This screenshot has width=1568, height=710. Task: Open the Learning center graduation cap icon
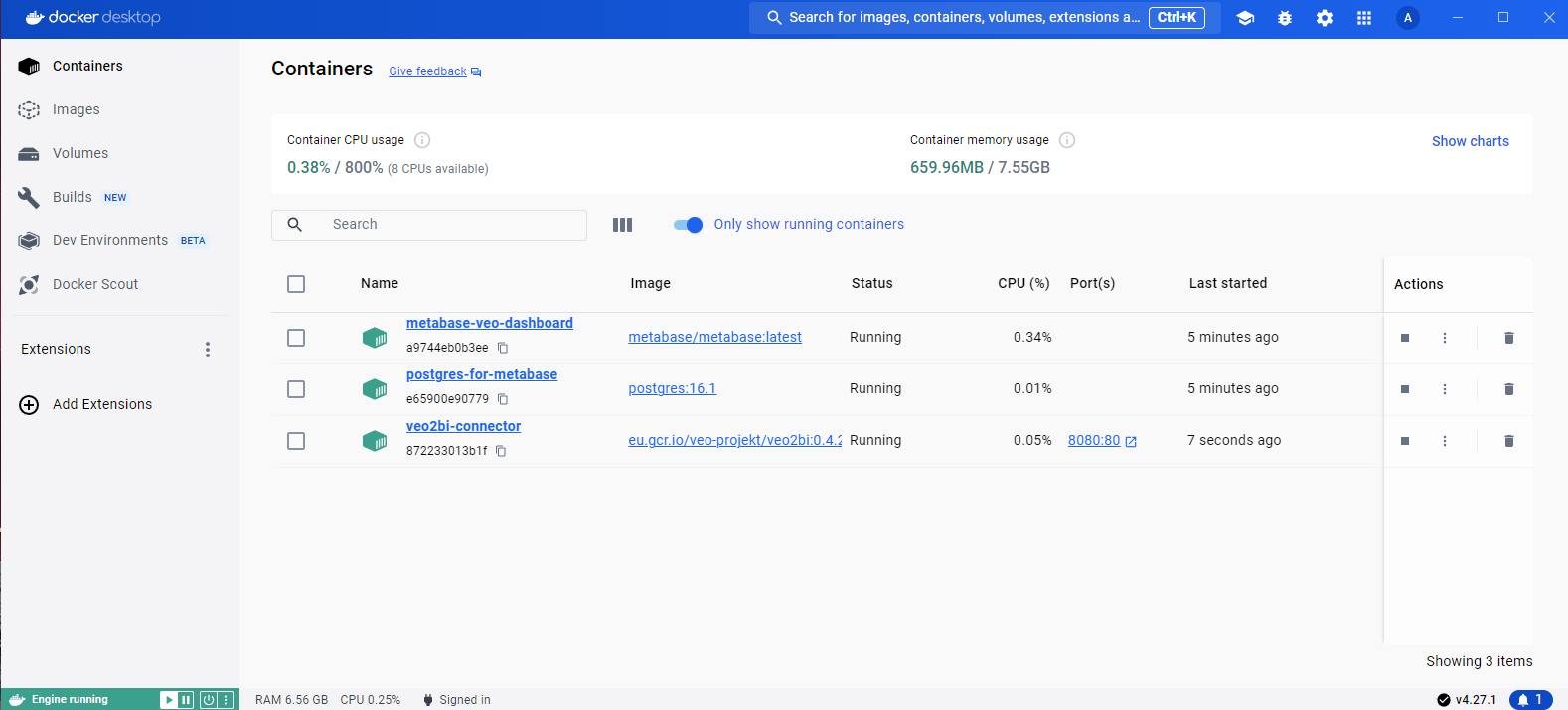1244,18
